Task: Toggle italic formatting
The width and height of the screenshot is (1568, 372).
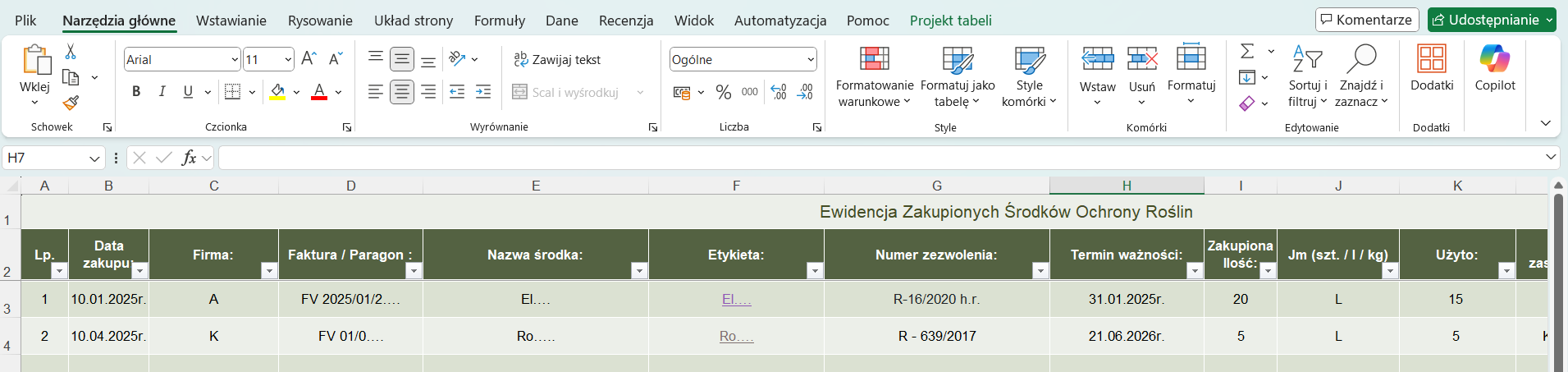Action: pyautogui.click(x=162, y=92)
